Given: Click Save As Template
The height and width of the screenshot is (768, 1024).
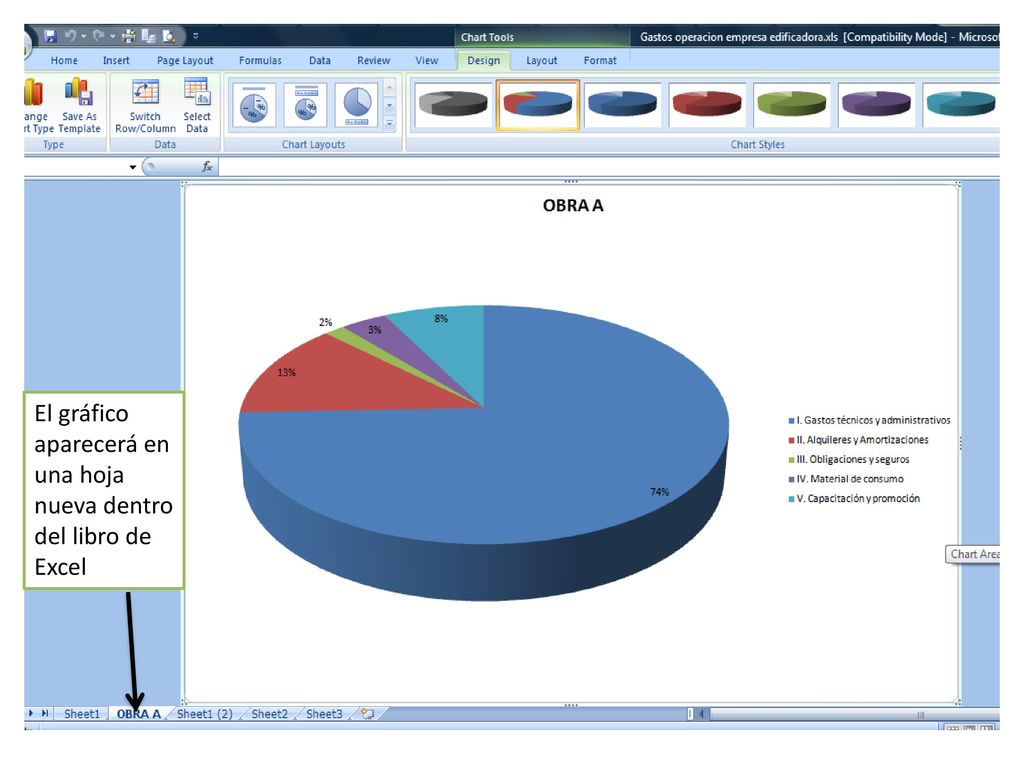Looking at the screenshot, I should pos(79,104).
